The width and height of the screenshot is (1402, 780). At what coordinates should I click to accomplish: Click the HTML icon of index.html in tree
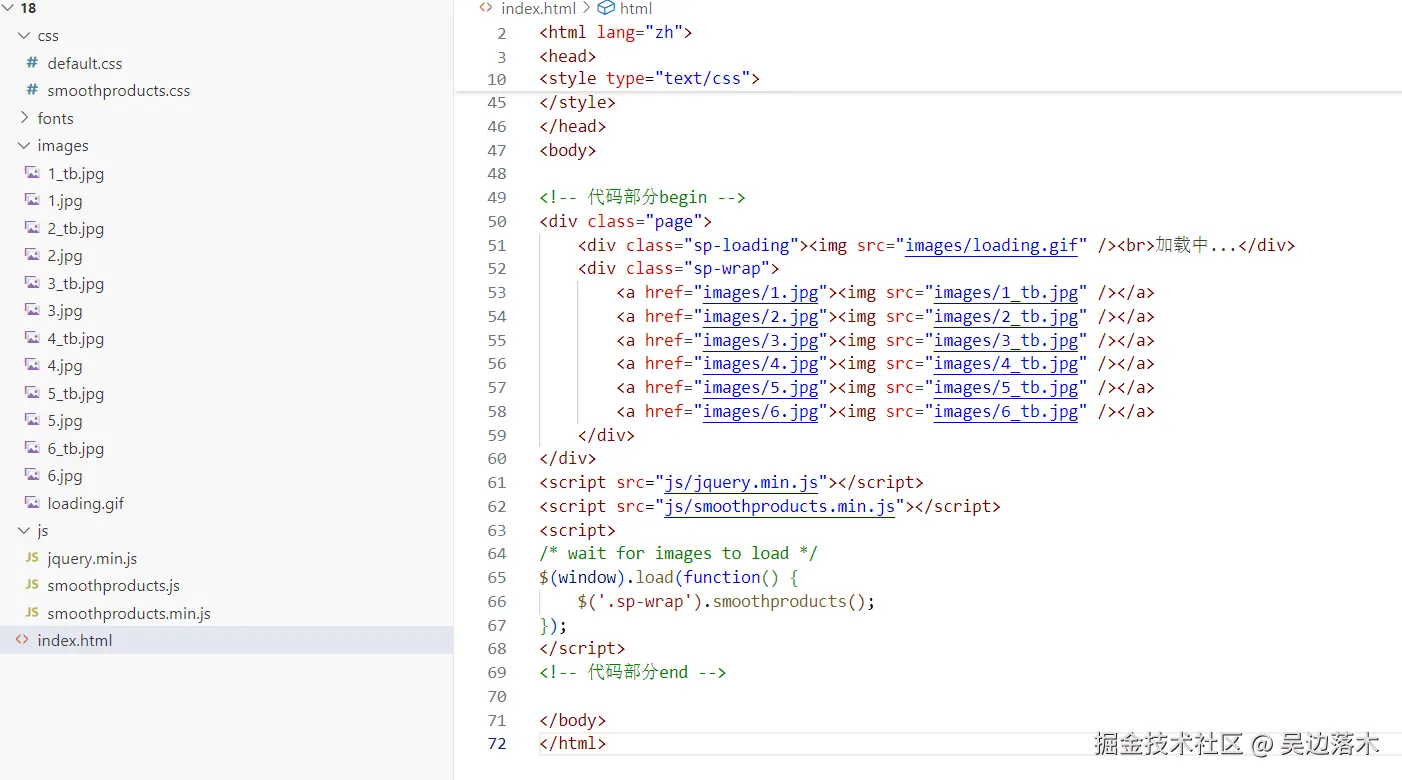(x=22, y=640)
